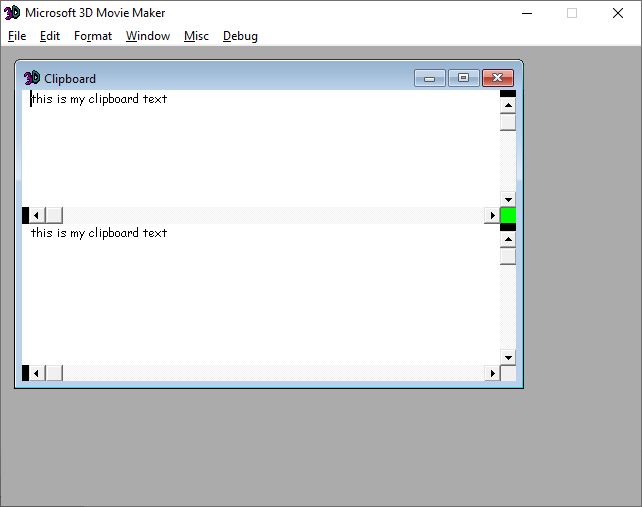Click black split box left of lower horizontal scrollbar
Image resolution: width=642 pixels, height=507 pixels.
[x=25, y=373]
